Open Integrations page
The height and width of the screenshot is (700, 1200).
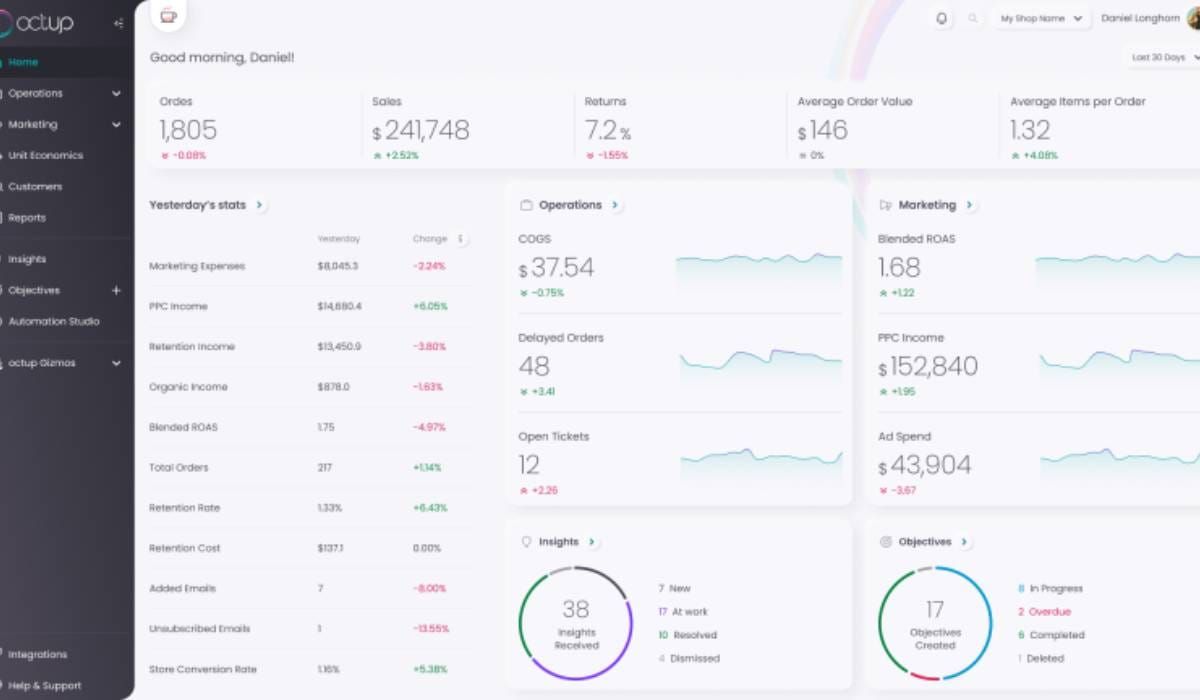38,654
